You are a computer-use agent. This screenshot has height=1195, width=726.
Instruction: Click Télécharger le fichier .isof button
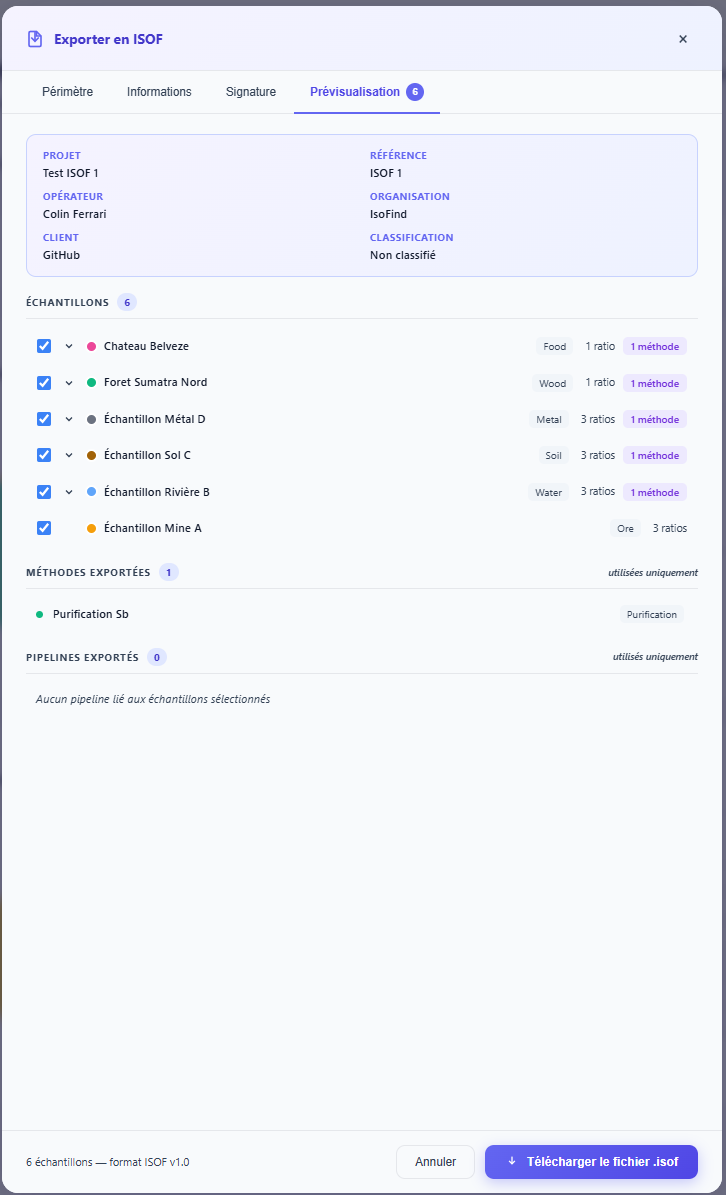tap(591, 1162)
